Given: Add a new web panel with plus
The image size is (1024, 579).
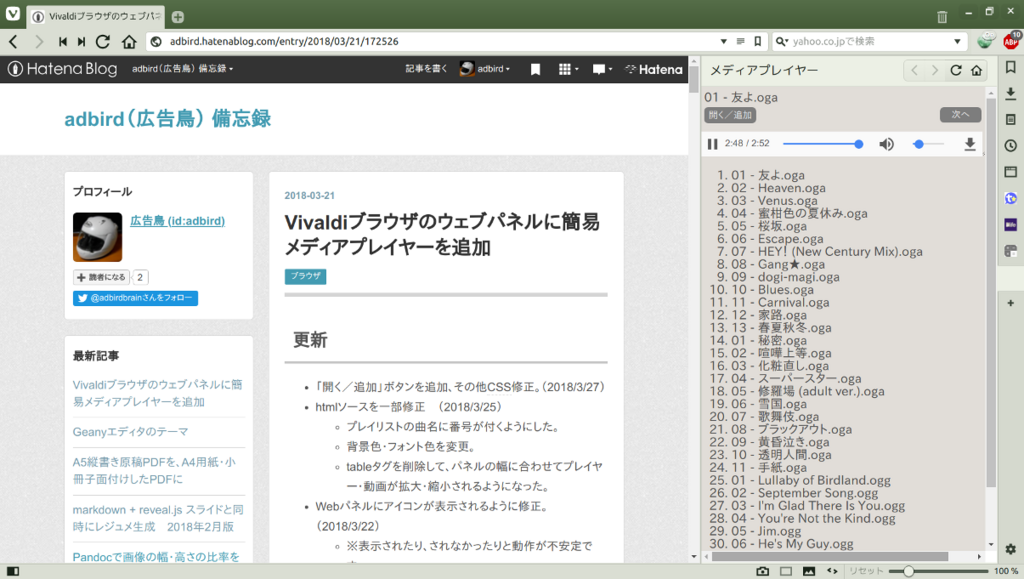Looking at the screenshot, I should [1010, 304].
